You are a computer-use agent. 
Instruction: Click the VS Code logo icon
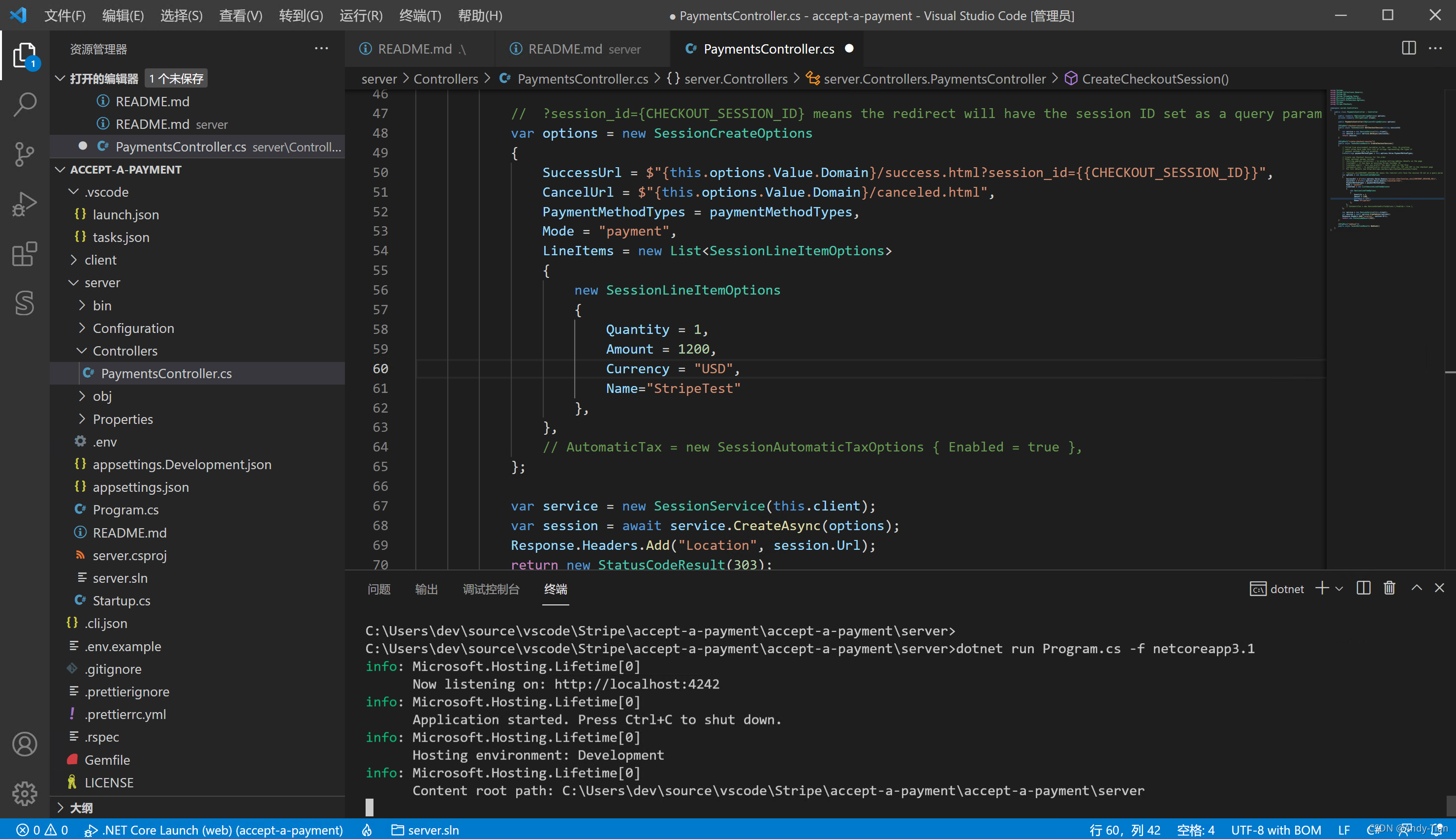pos(18,15)
